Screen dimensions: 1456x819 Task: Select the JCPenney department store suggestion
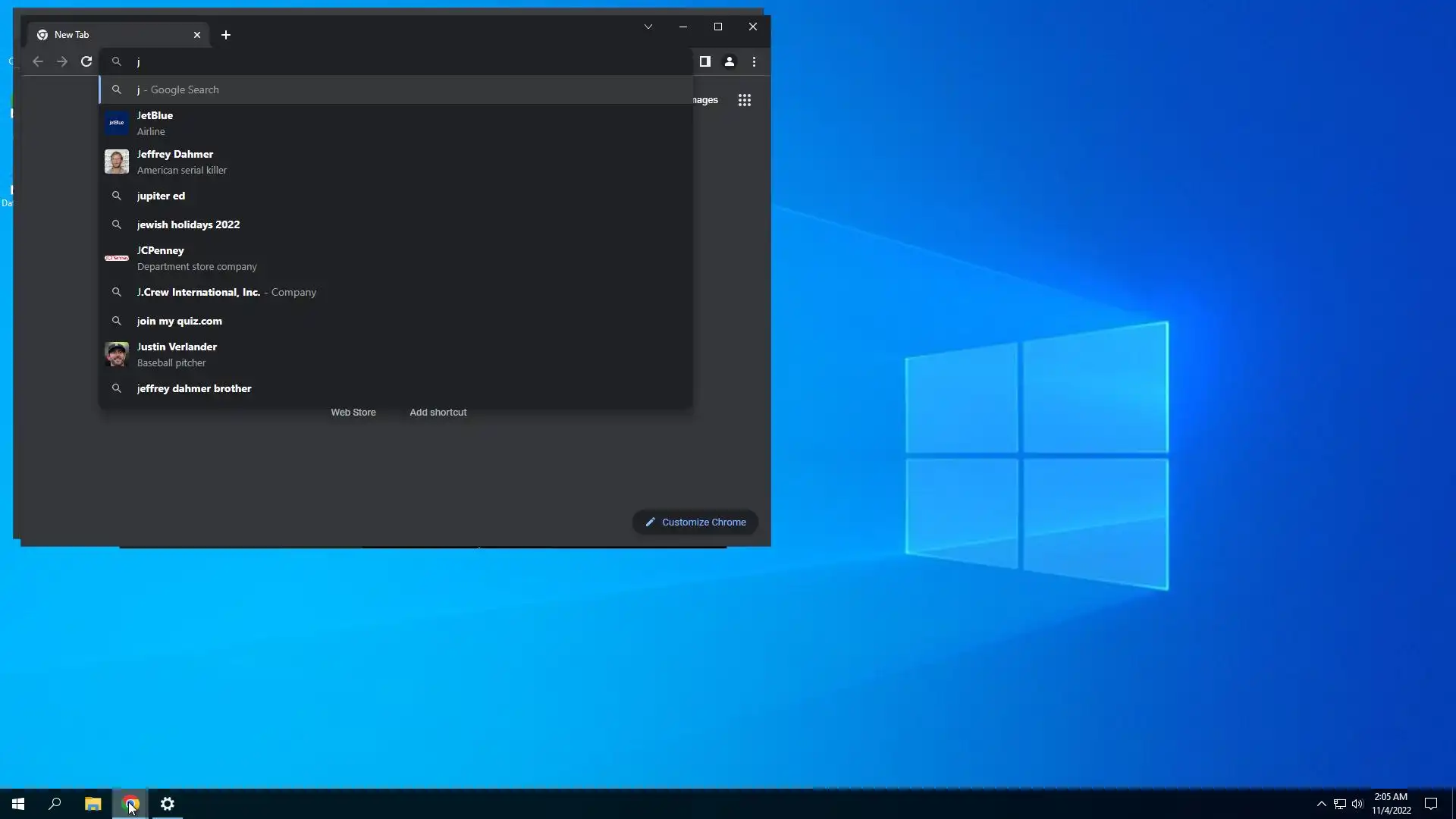(x=160, y=258)
